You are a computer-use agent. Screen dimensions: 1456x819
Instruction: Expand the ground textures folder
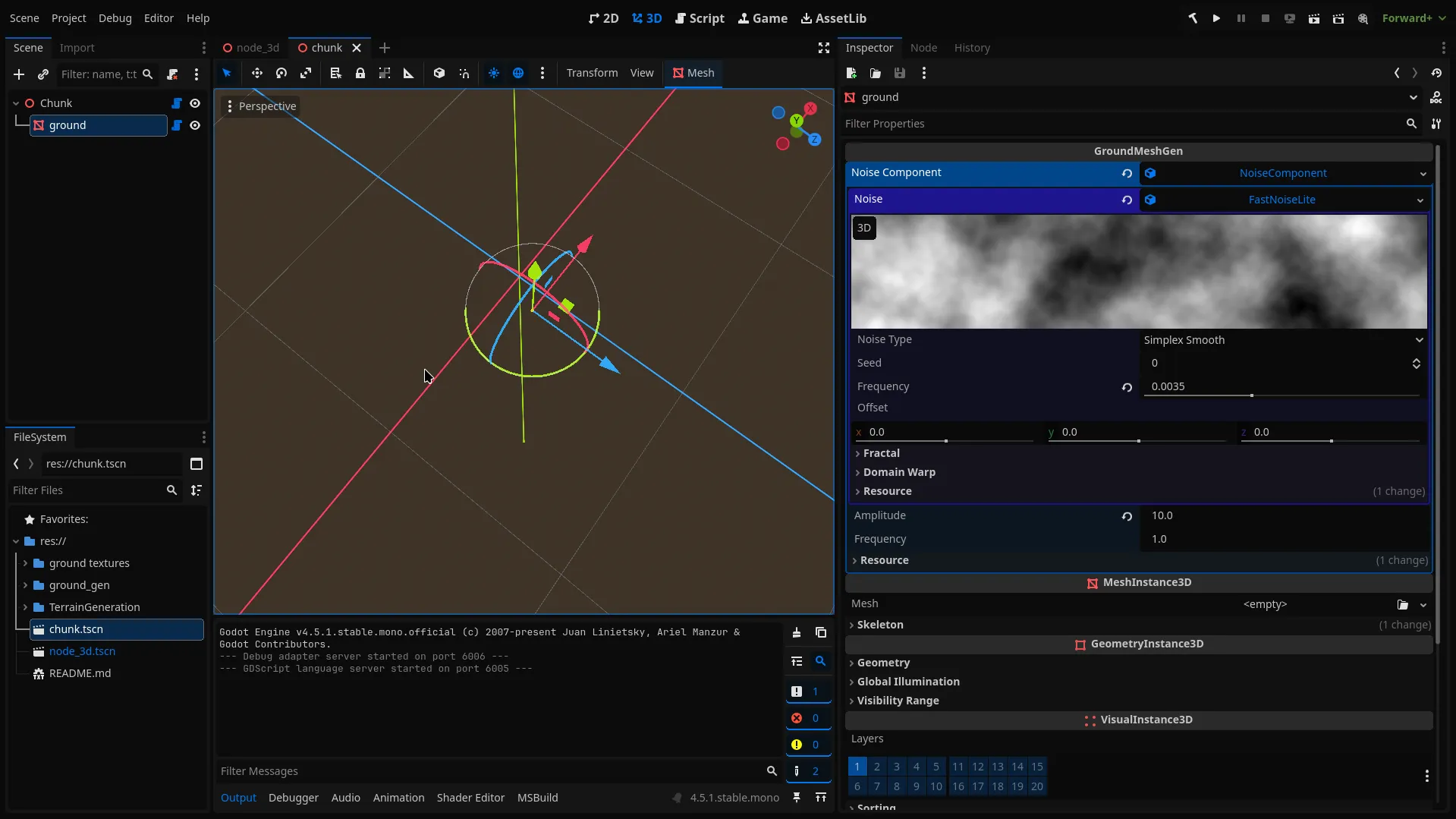[x=26, y=563]
